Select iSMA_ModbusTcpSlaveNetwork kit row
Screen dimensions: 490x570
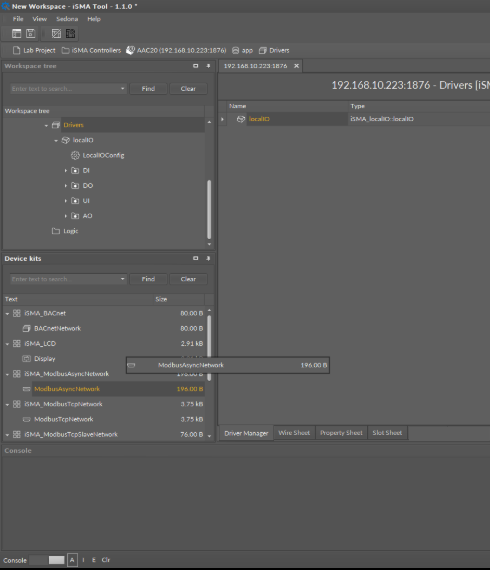[x=104, y=434]
